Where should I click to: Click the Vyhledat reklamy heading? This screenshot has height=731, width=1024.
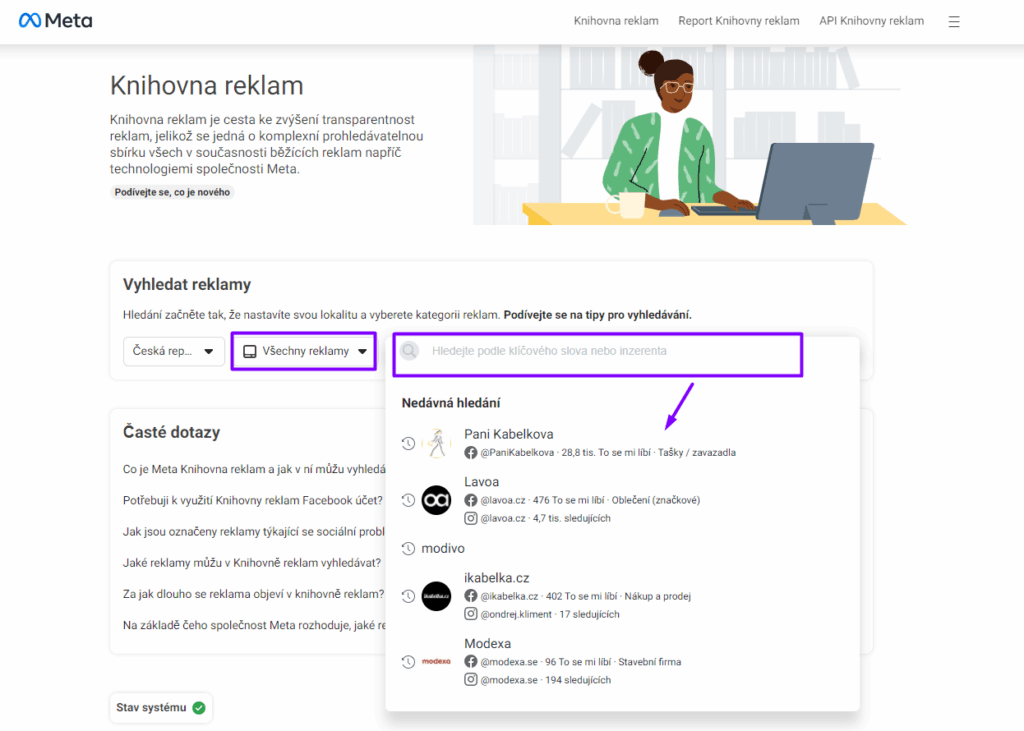tap(187, 285)
